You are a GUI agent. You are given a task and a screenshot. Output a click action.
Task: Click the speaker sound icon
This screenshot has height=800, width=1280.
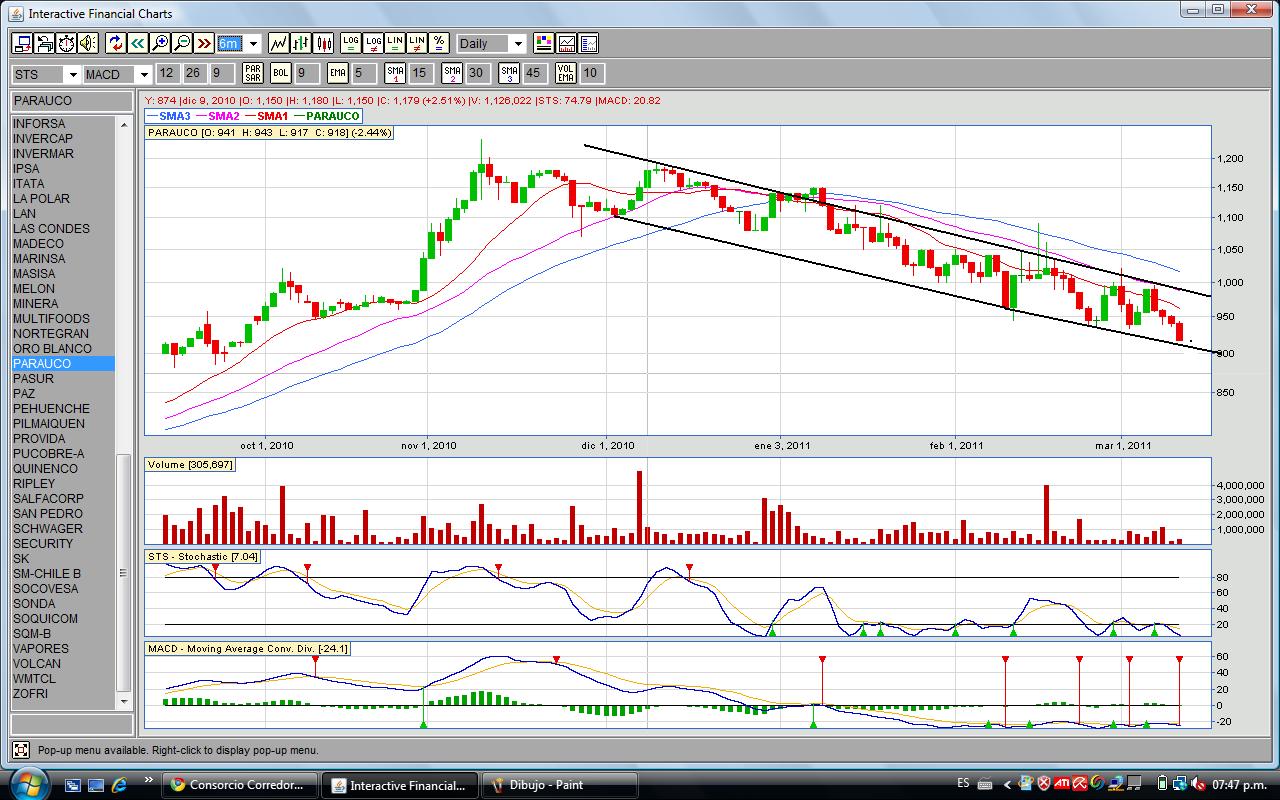88,43
